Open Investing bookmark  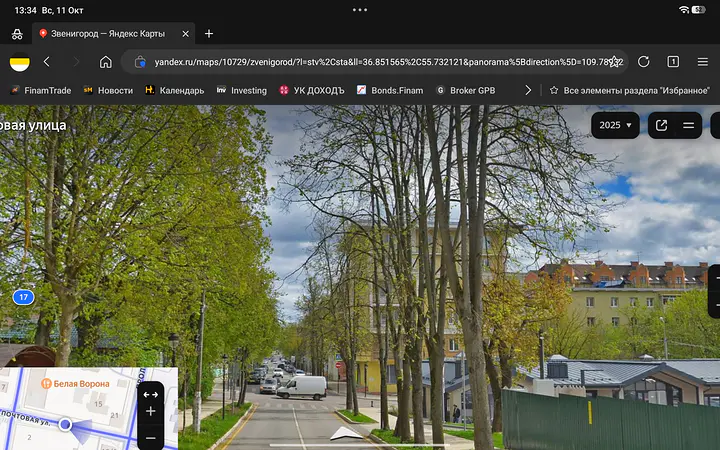[242, 90]
